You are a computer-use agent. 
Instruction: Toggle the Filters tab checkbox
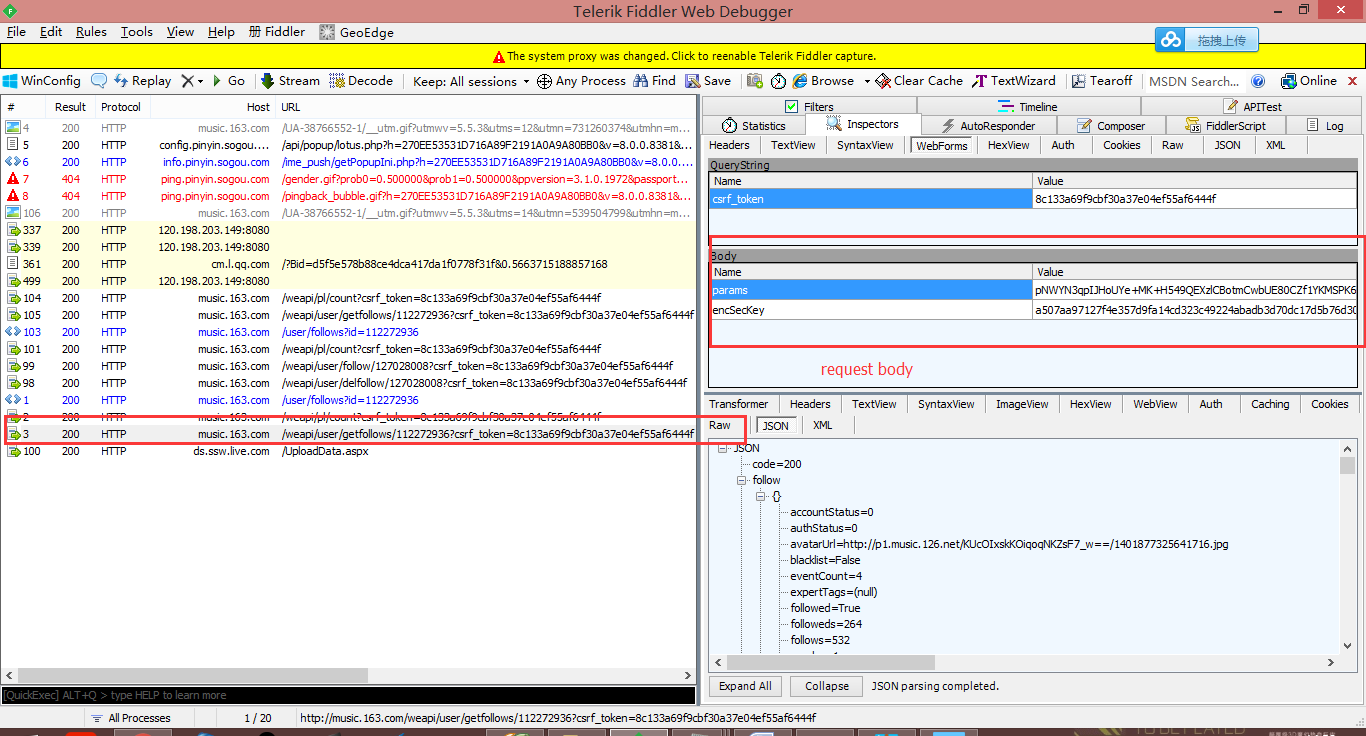tap(791, 106)
